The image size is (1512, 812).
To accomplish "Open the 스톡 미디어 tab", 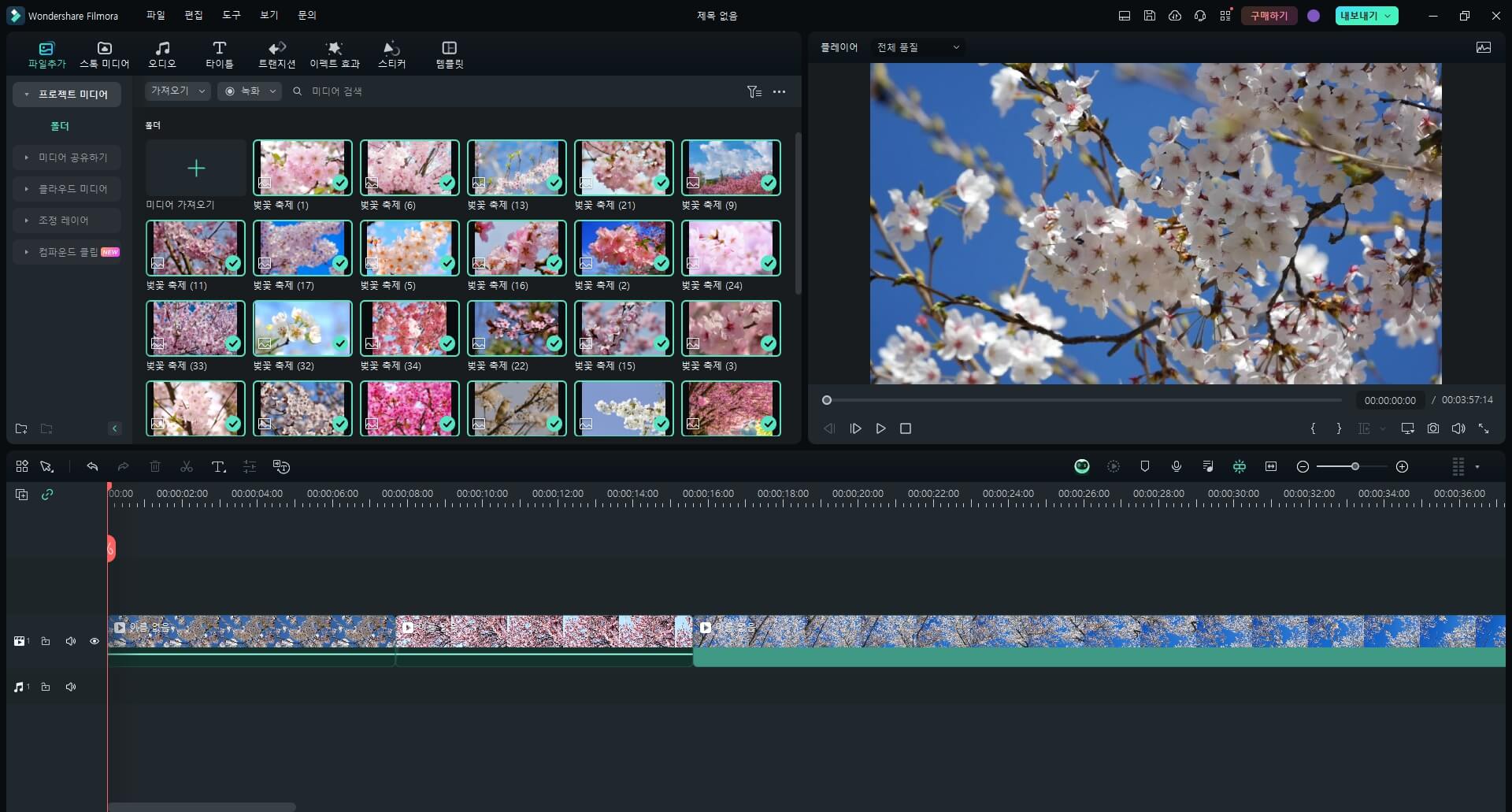I will coord(104,54).
